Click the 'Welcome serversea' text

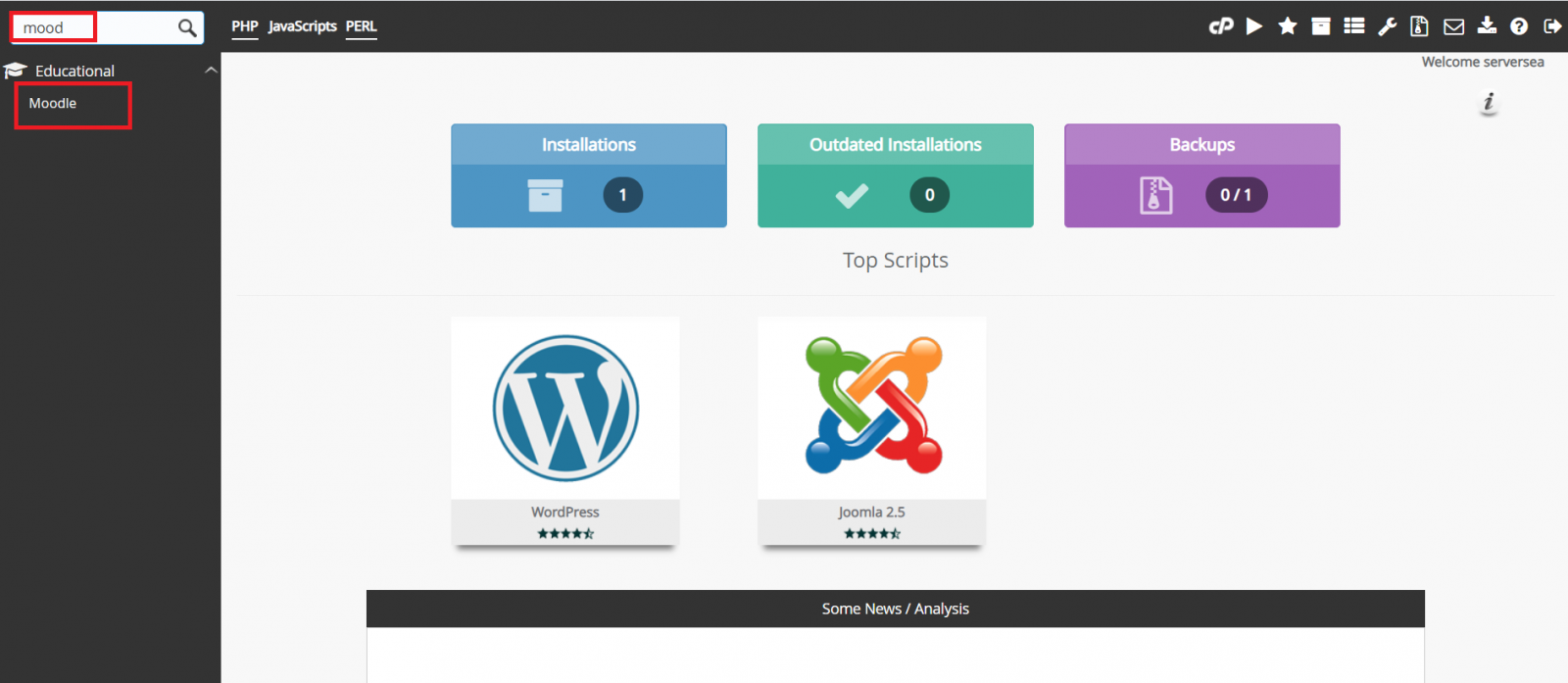coord(1483,62)
